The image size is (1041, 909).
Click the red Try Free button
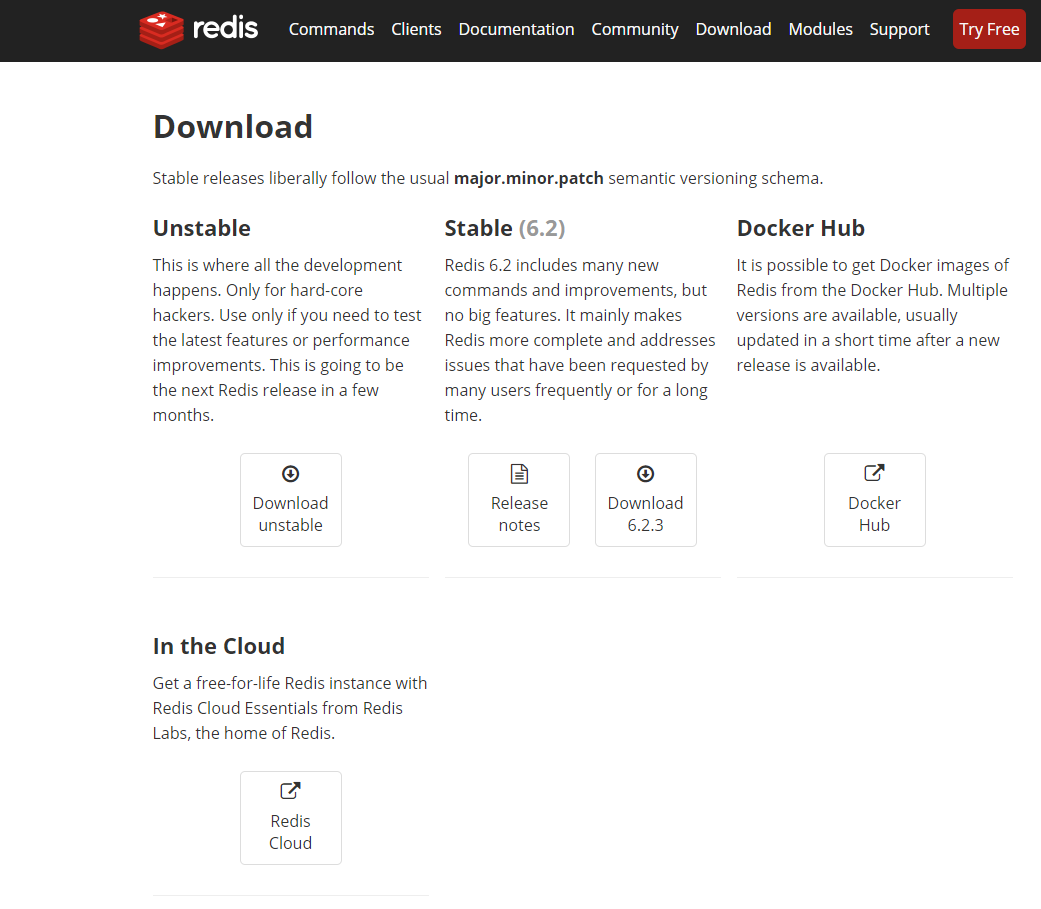click(989, 29)
